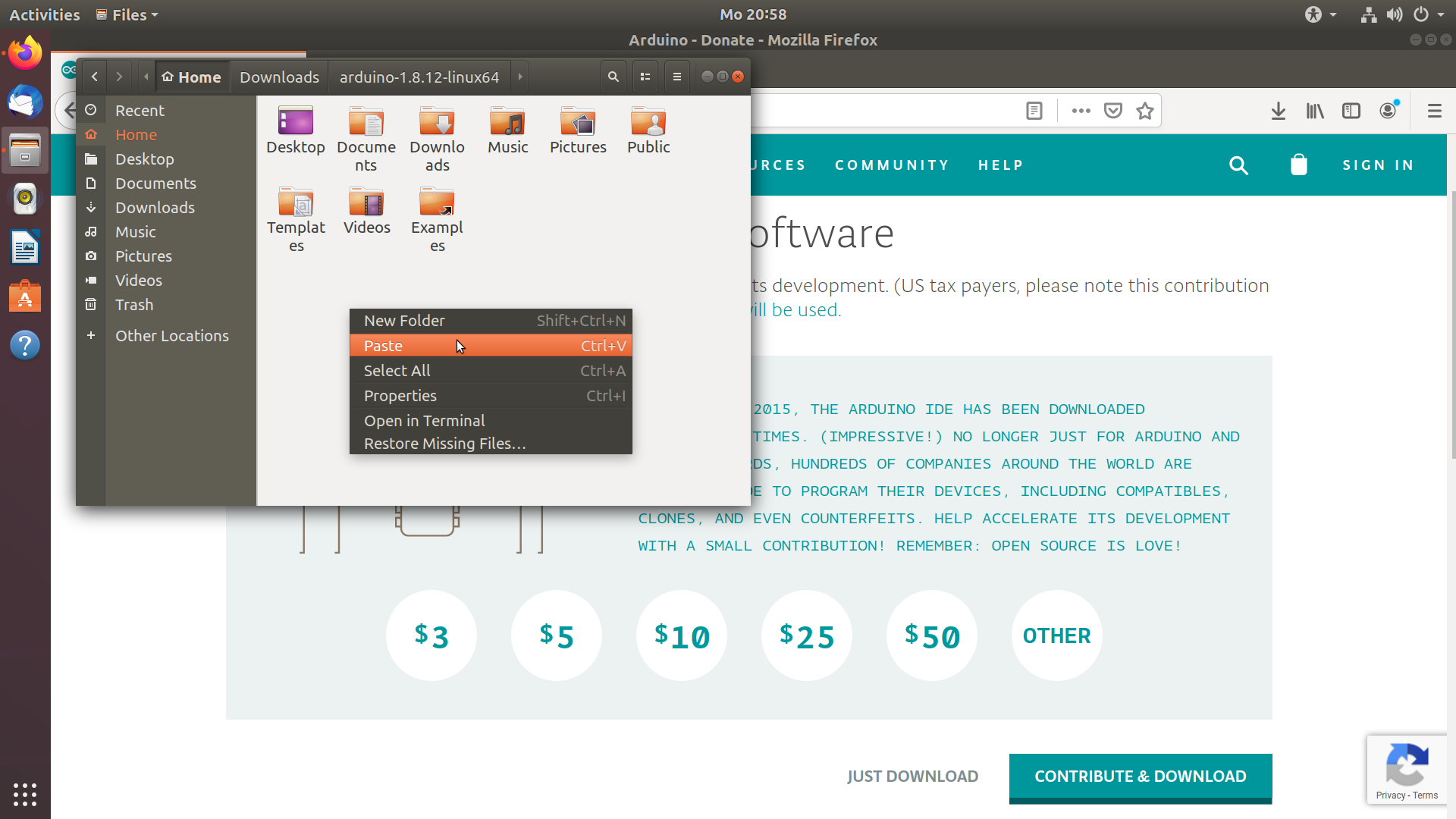The width and height of the screenshot is (1456, 819).
Task: Select the $10 donation amount
Action: coord(682,635)
